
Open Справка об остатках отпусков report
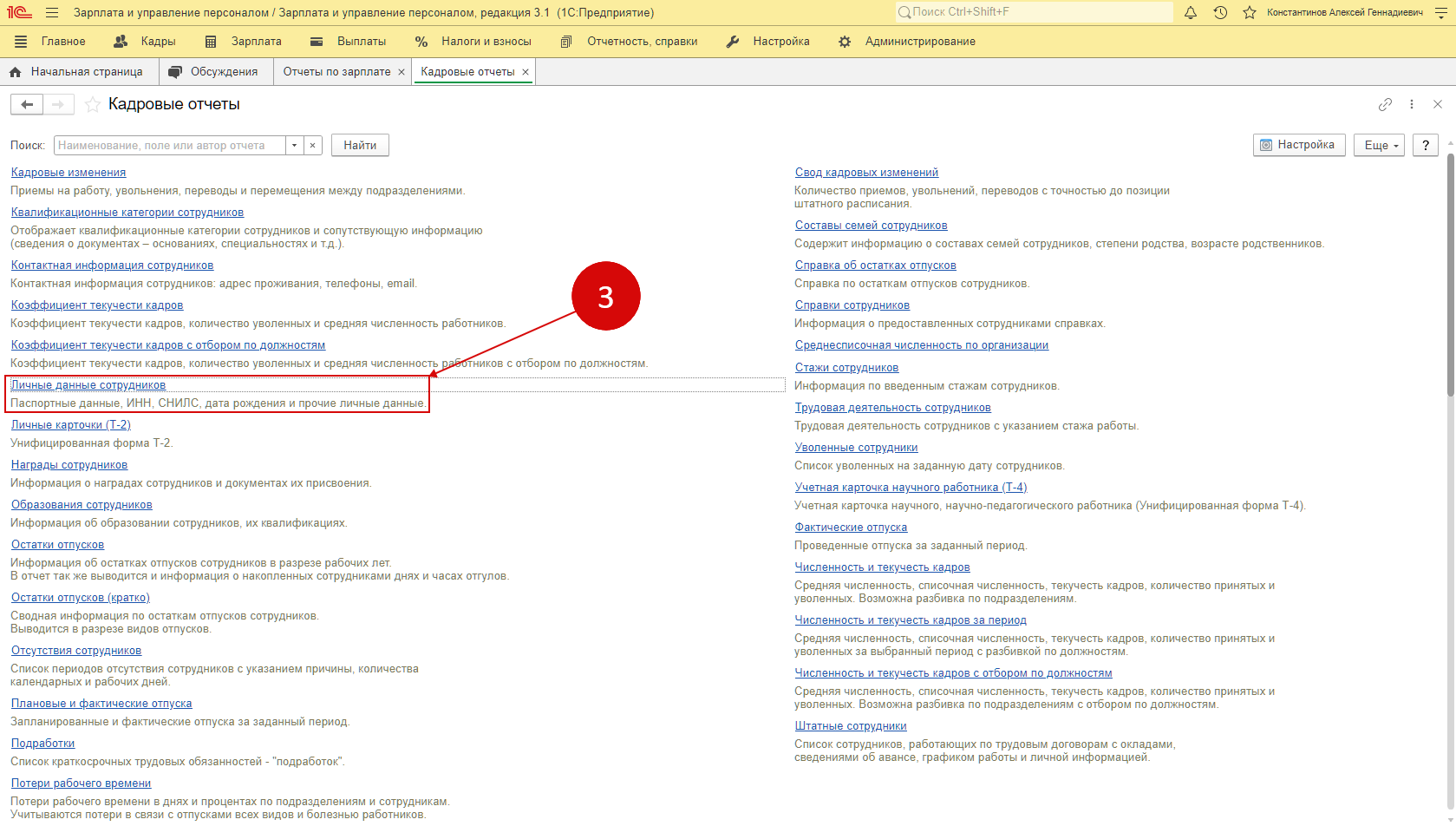click(x=876, y=265)
